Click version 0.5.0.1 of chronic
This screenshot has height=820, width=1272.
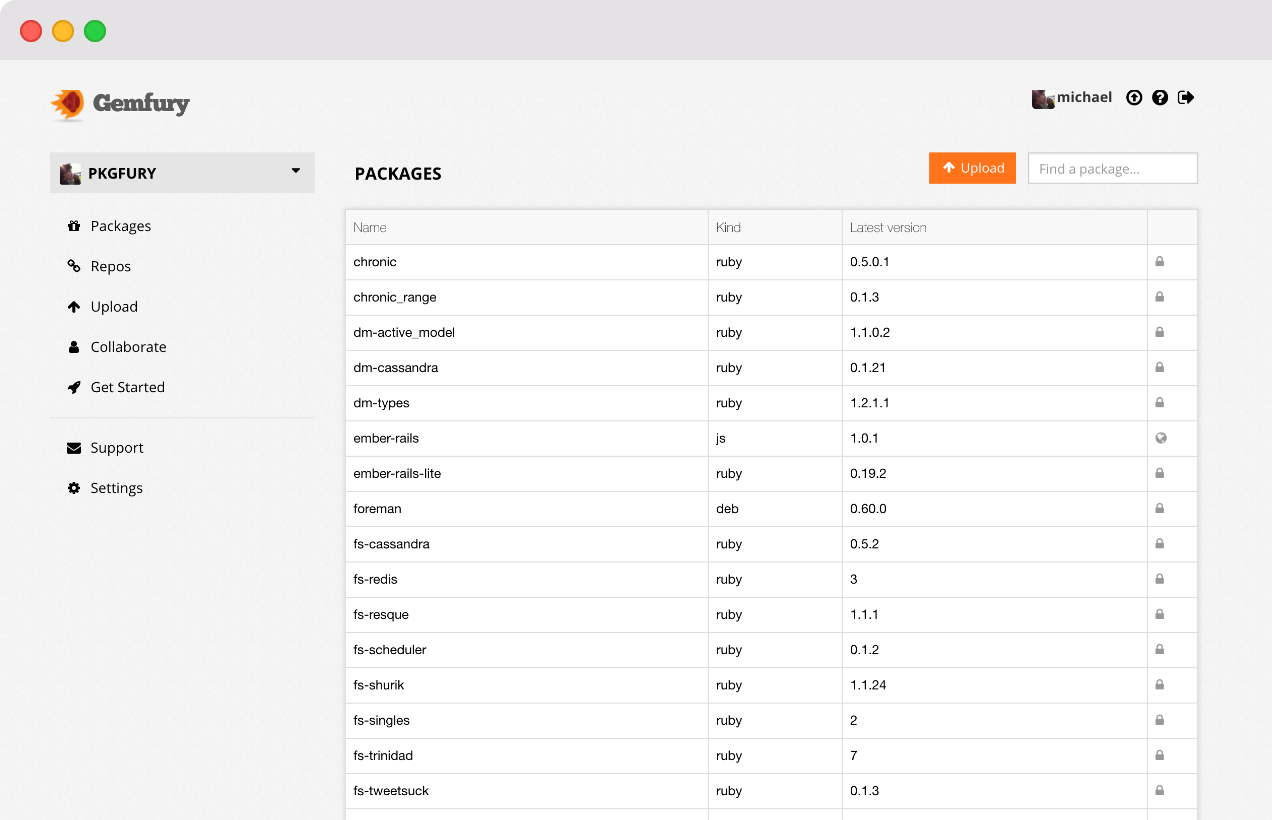tap(869, 262)
